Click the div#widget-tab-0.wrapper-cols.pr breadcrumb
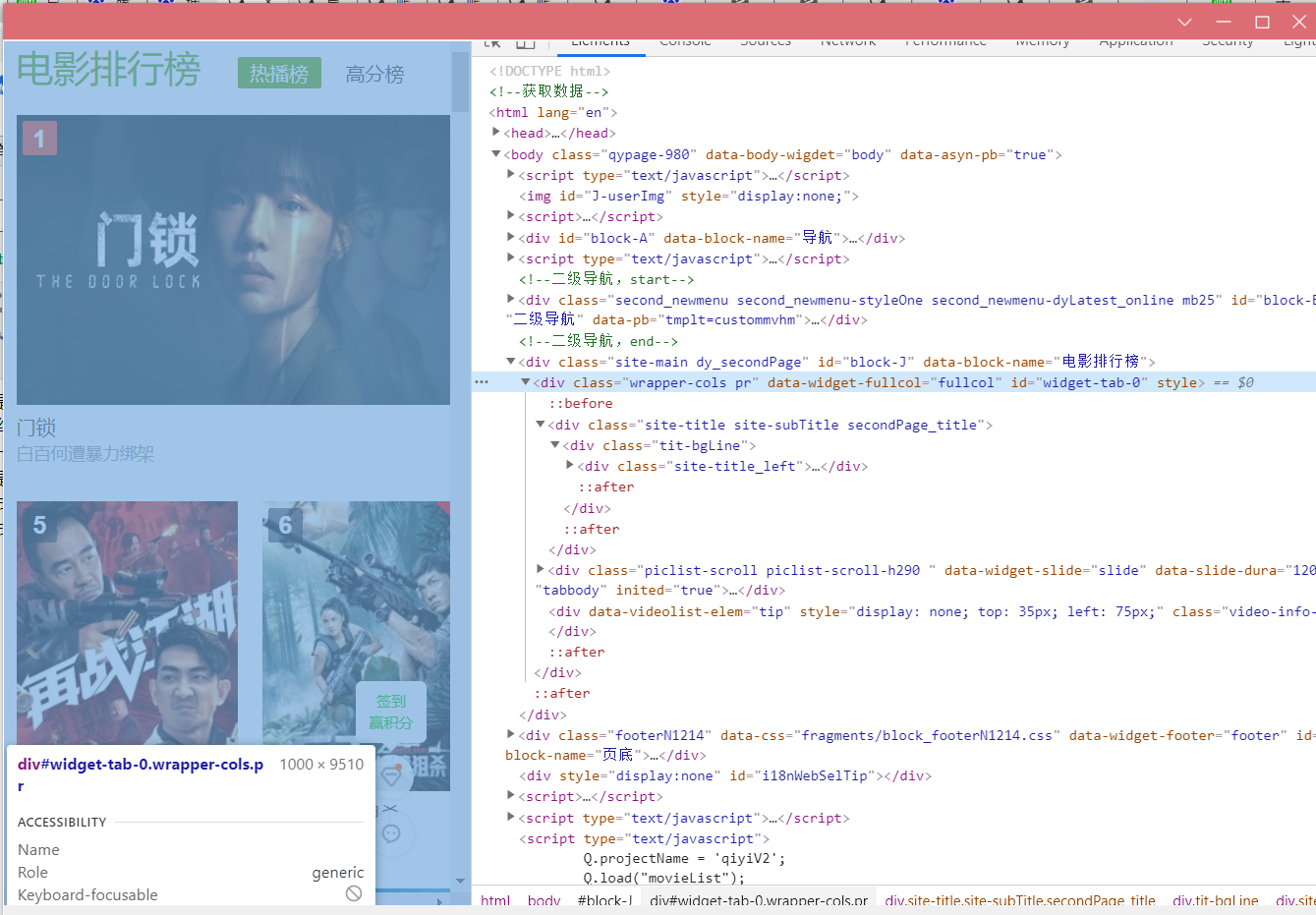 [x=759, y=900]
